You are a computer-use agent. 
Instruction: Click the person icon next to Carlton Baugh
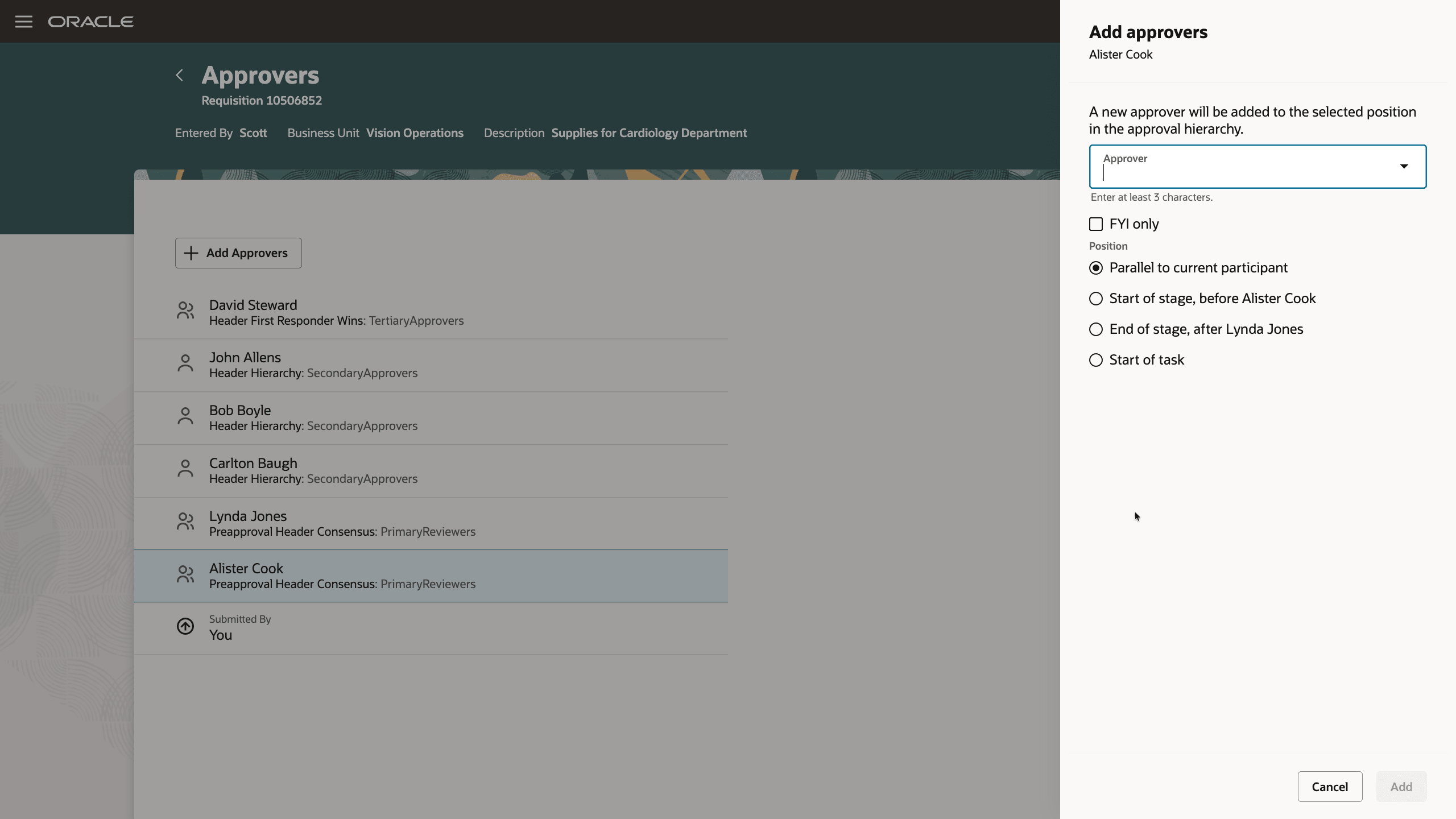(185, 469)
